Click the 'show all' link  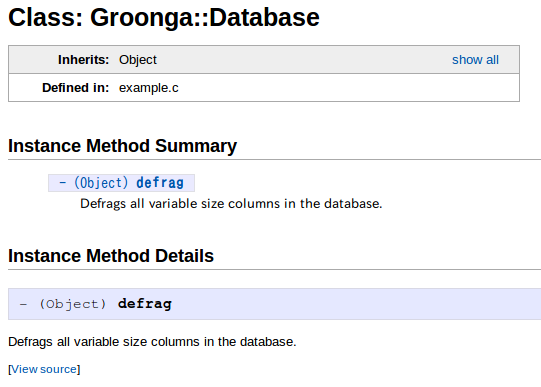[475, 60]
